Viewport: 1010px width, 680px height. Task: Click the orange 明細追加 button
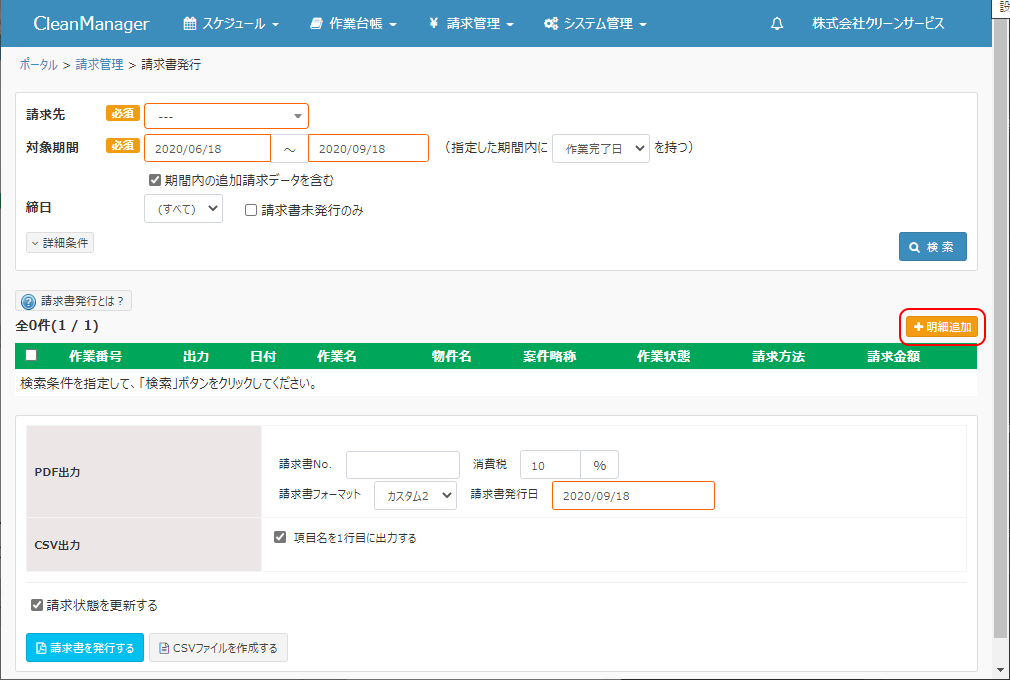click(x=942, y=327)
